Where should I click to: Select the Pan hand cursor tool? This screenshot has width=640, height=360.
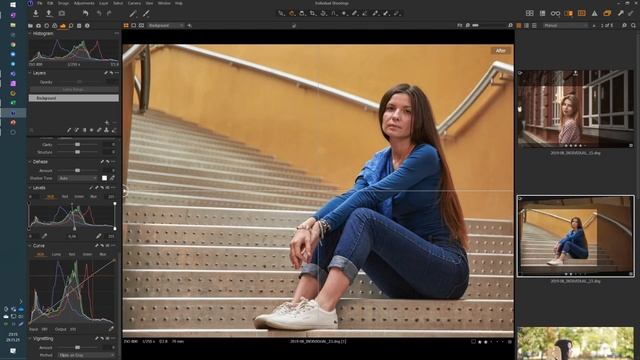(x=291, y=13)
